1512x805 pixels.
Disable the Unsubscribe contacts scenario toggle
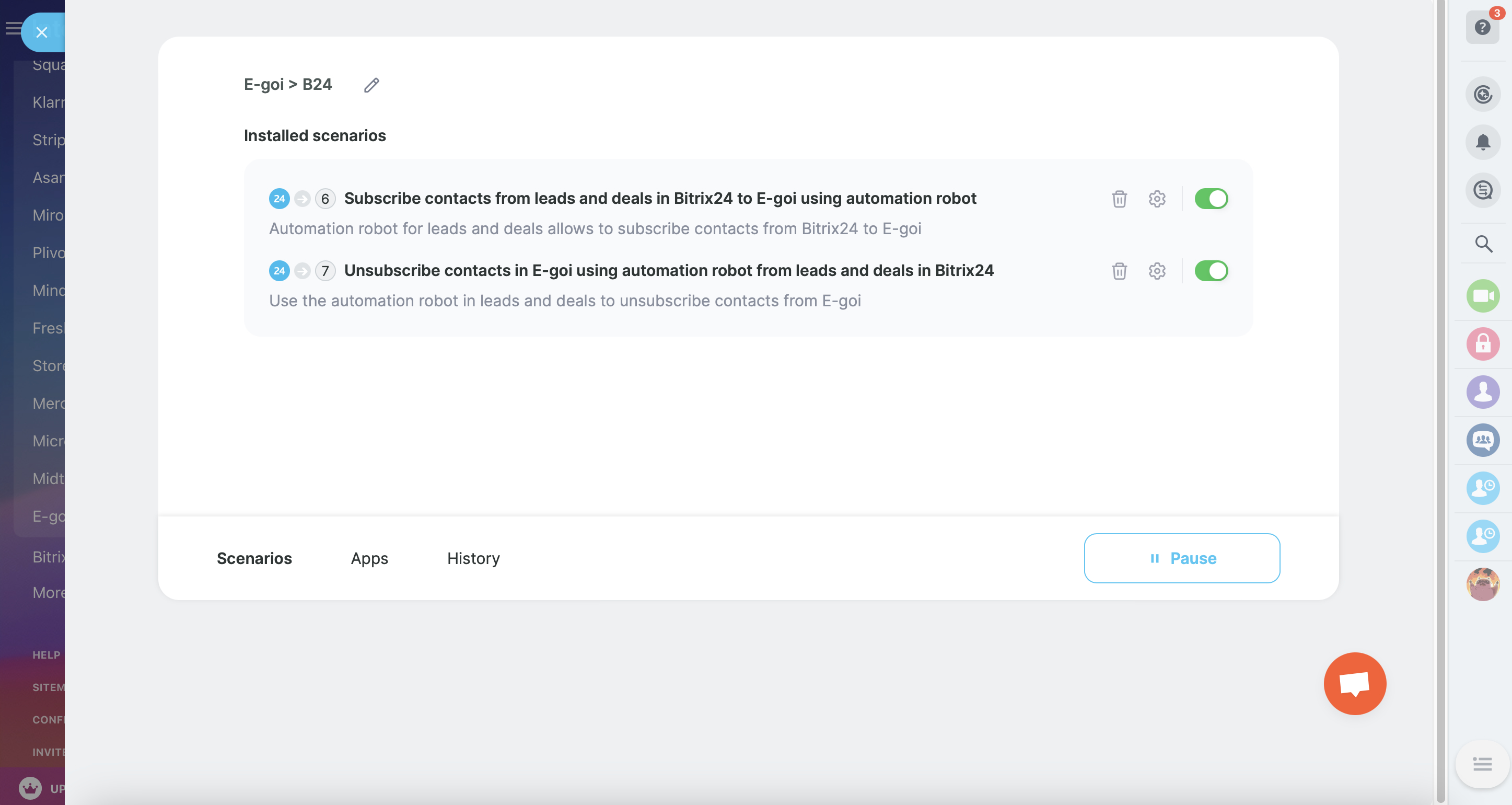point(1211,271)
